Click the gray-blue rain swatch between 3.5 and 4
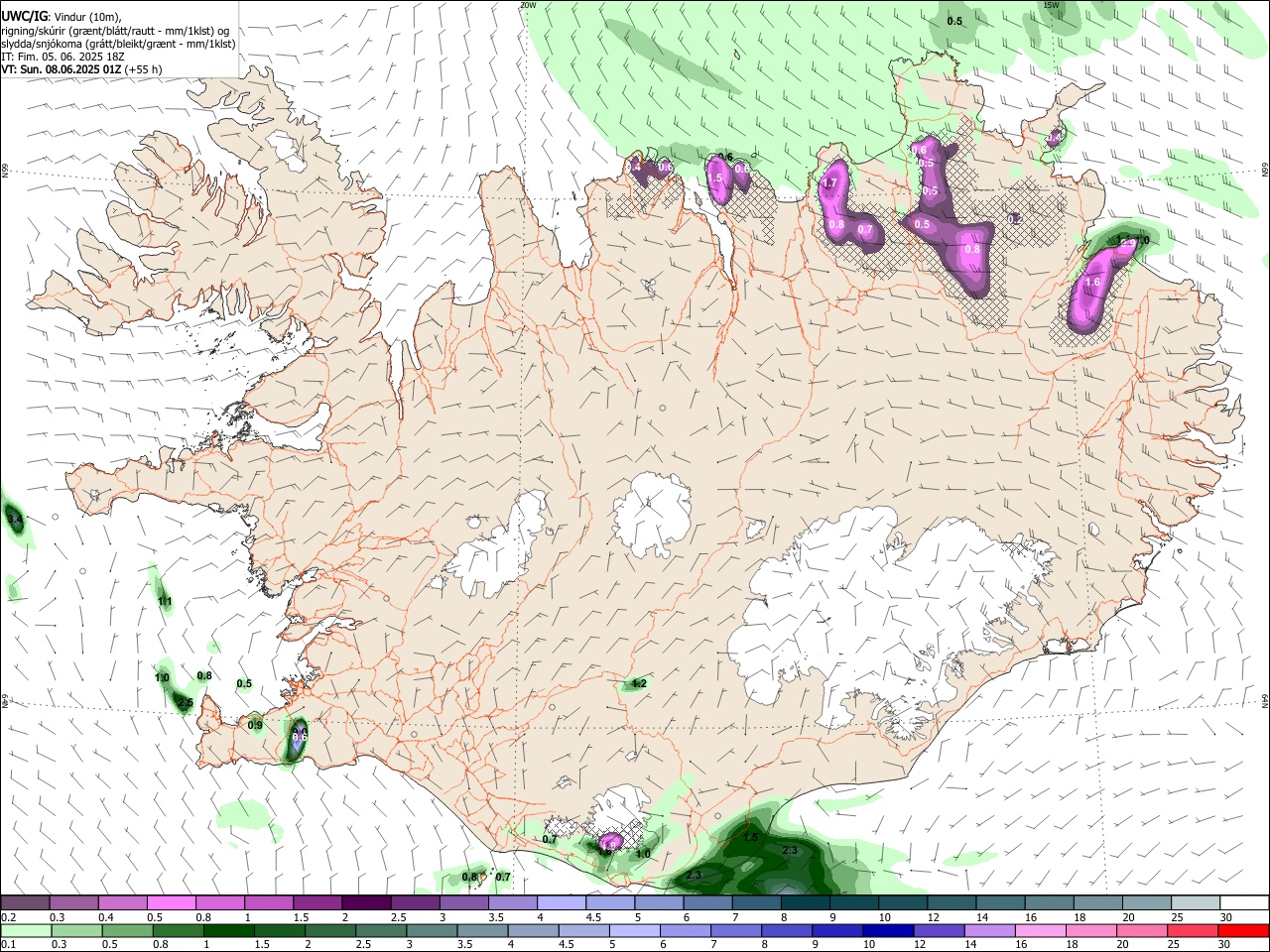The image size is (1270, 952). click(482, 931)
